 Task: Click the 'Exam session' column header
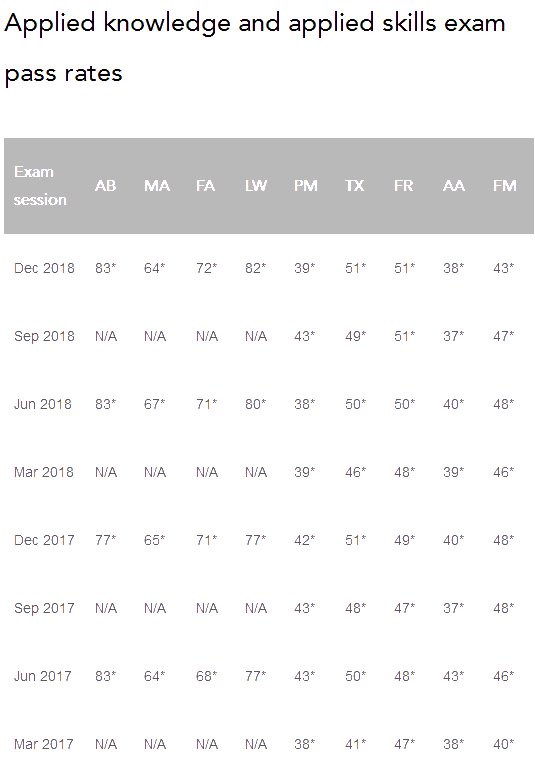click(x=40, y=186)
